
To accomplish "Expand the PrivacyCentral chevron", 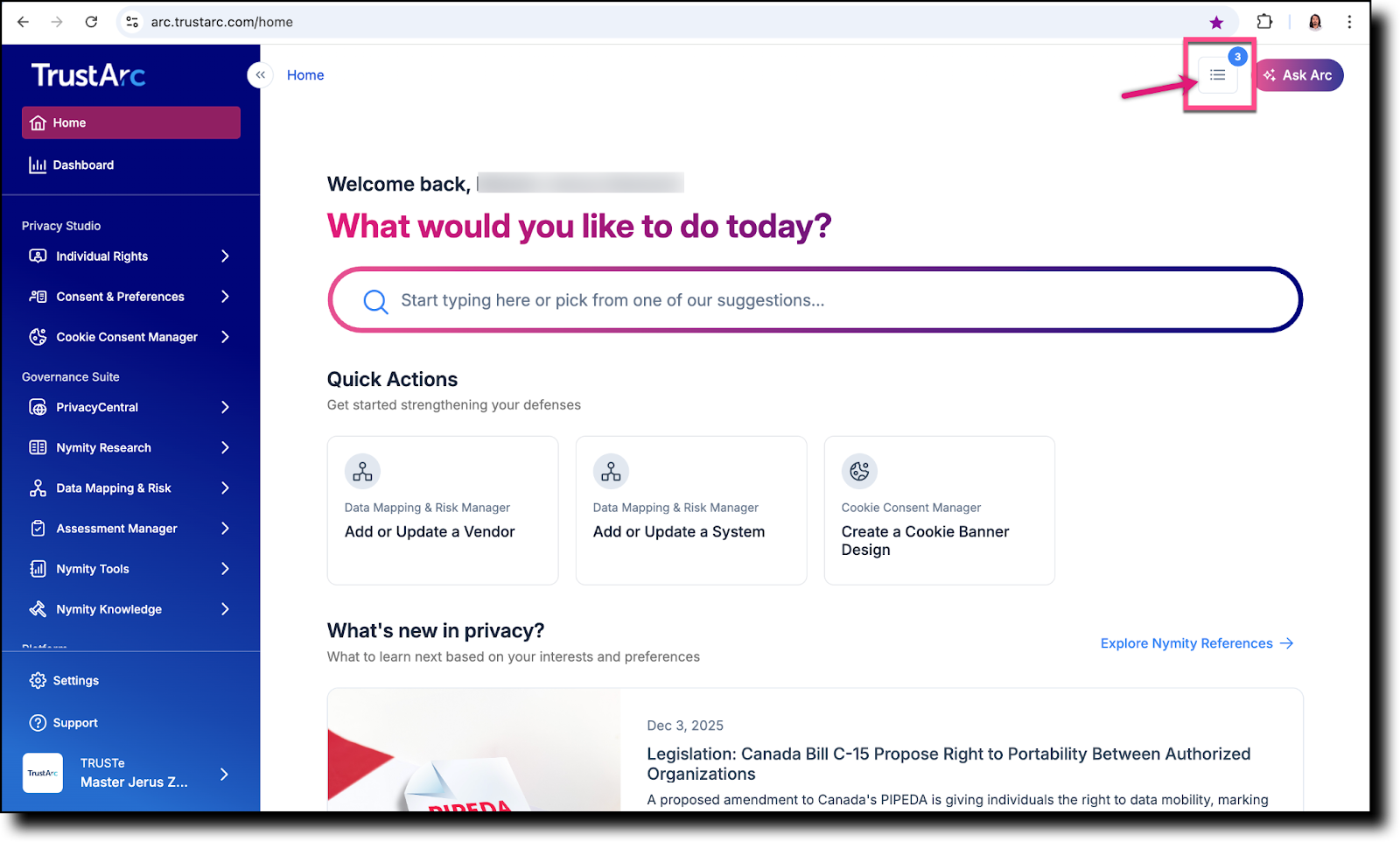I will pyautogui.click(x=225, y=407).
